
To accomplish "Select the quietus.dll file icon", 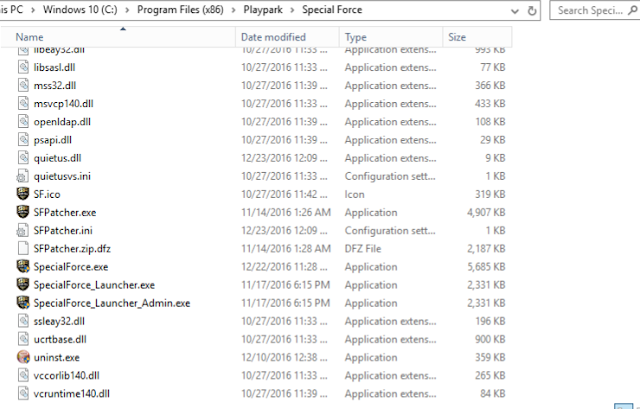I will 23,158.
